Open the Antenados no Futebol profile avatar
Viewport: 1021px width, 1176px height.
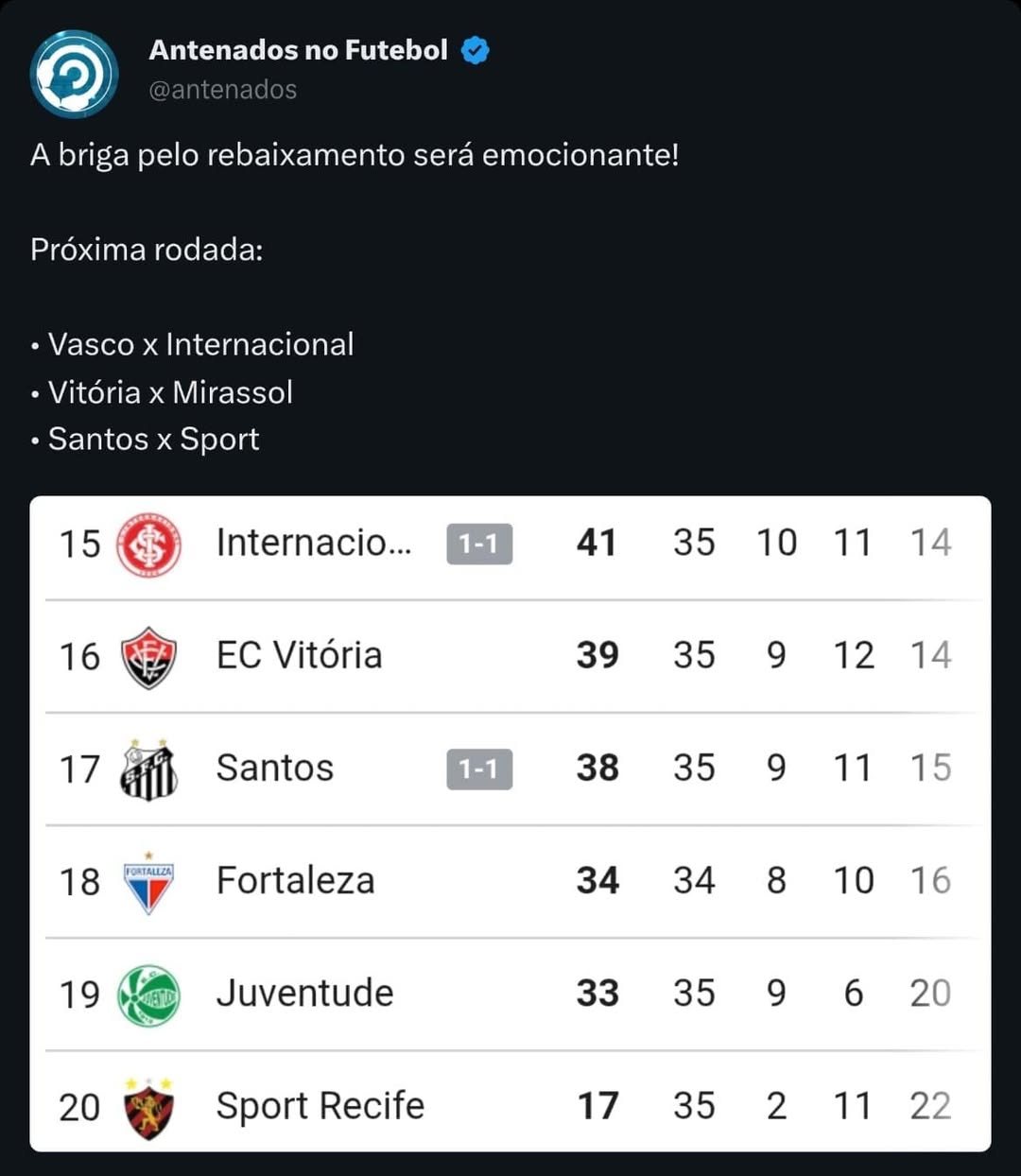74,74
